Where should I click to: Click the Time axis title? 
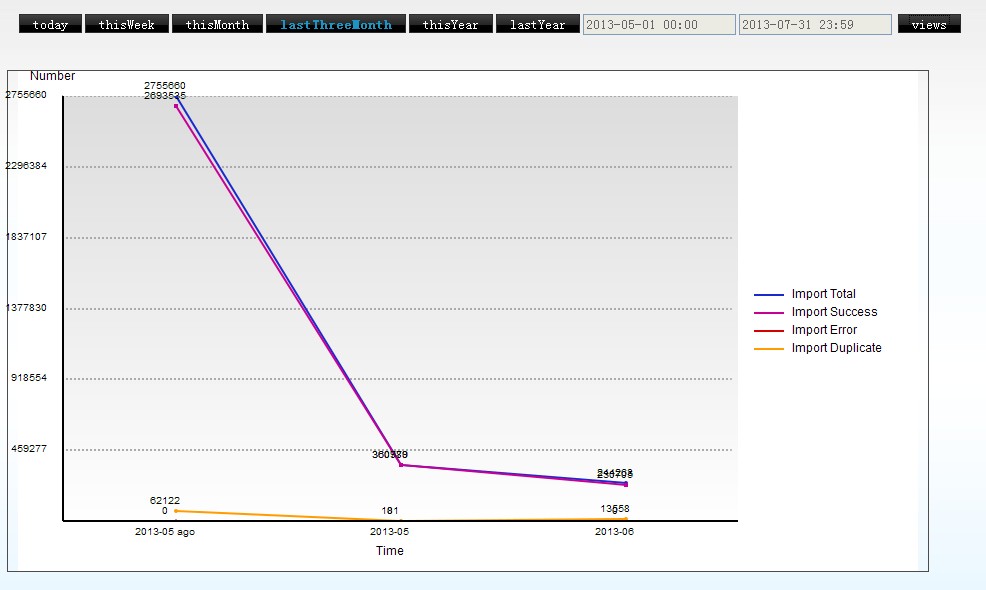coord(389,551)
